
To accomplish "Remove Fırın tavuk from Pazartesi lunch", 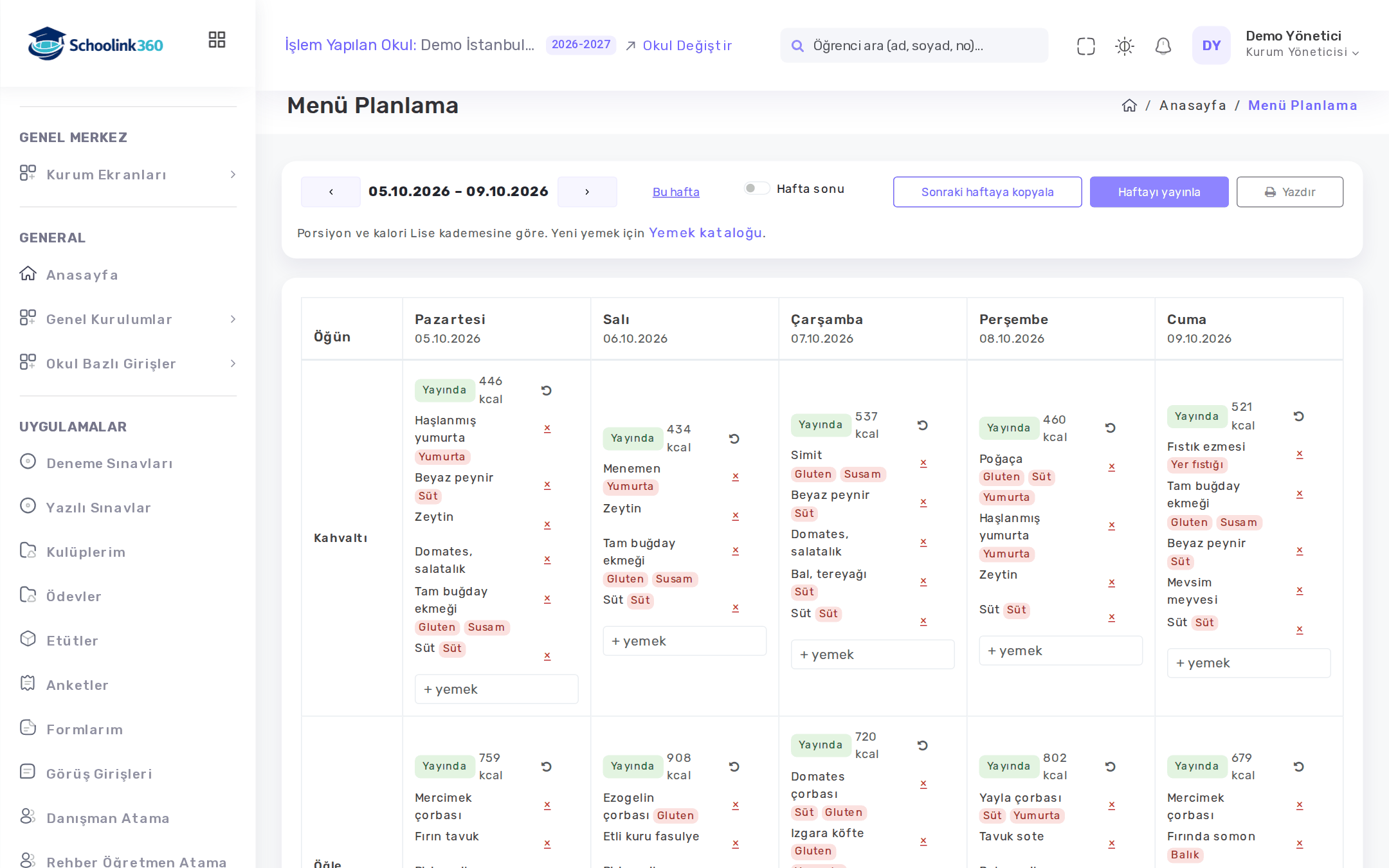I will [x=547, y=844].
